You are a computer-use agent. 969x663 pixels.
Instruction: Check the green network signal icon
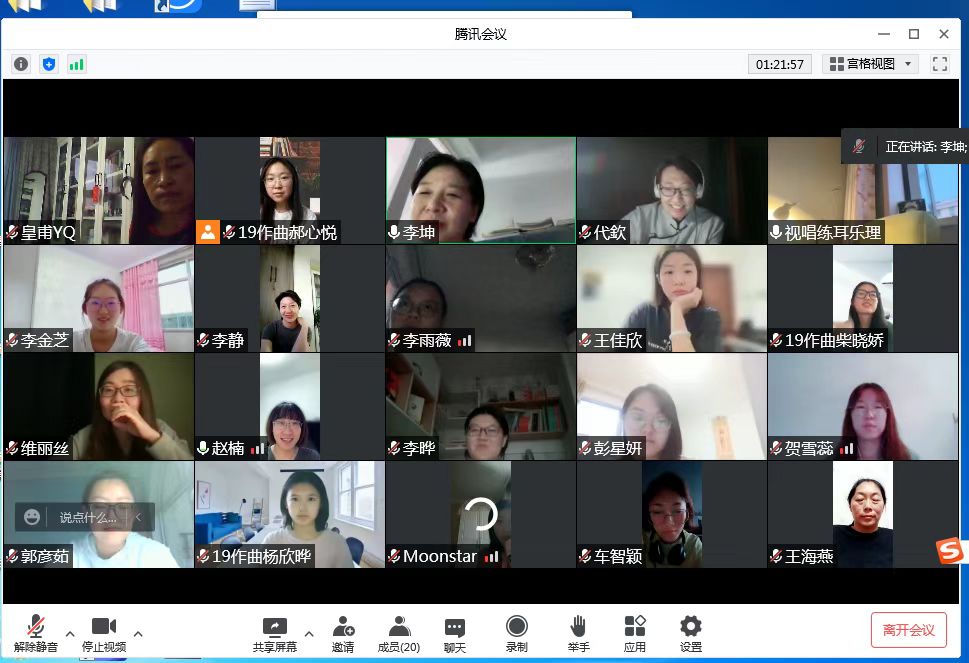[x=77, y=64]
